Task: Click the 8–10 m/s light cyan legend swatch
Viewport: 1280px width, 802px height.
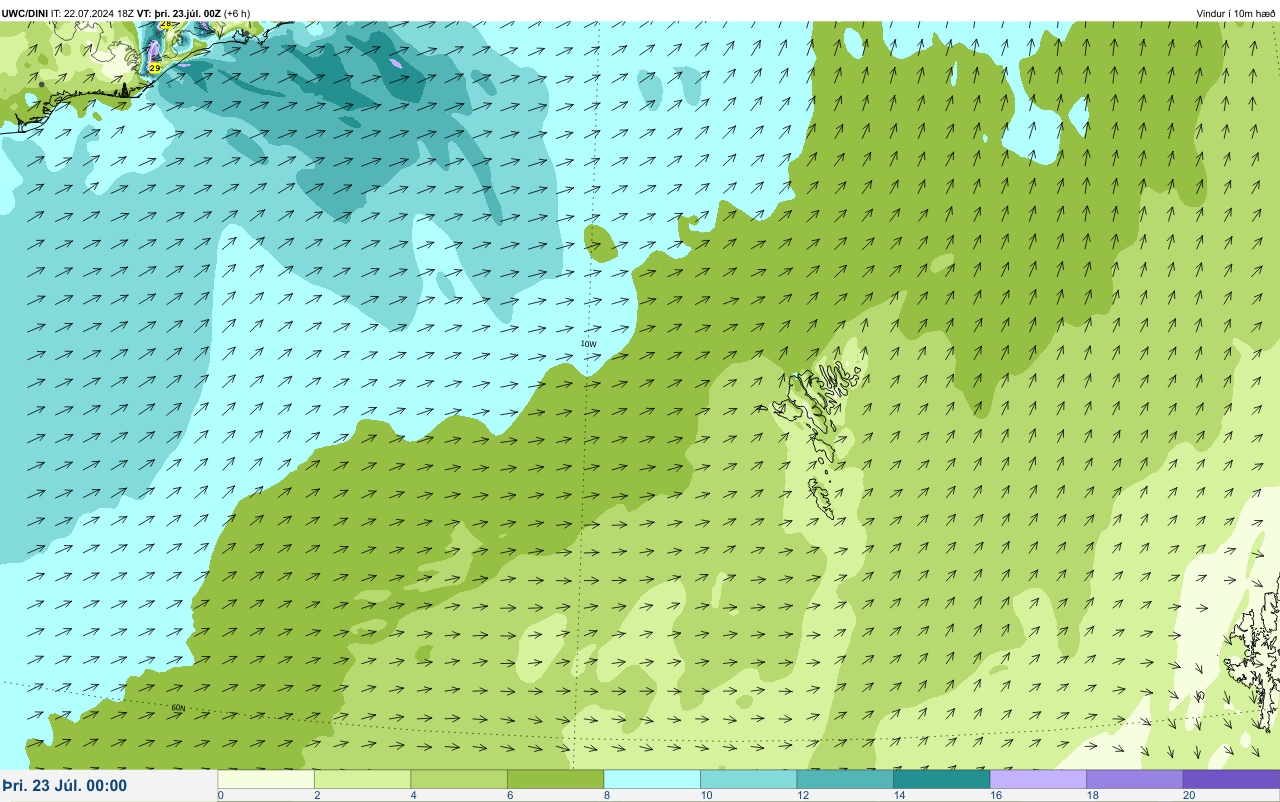Action: pos(652,779)
